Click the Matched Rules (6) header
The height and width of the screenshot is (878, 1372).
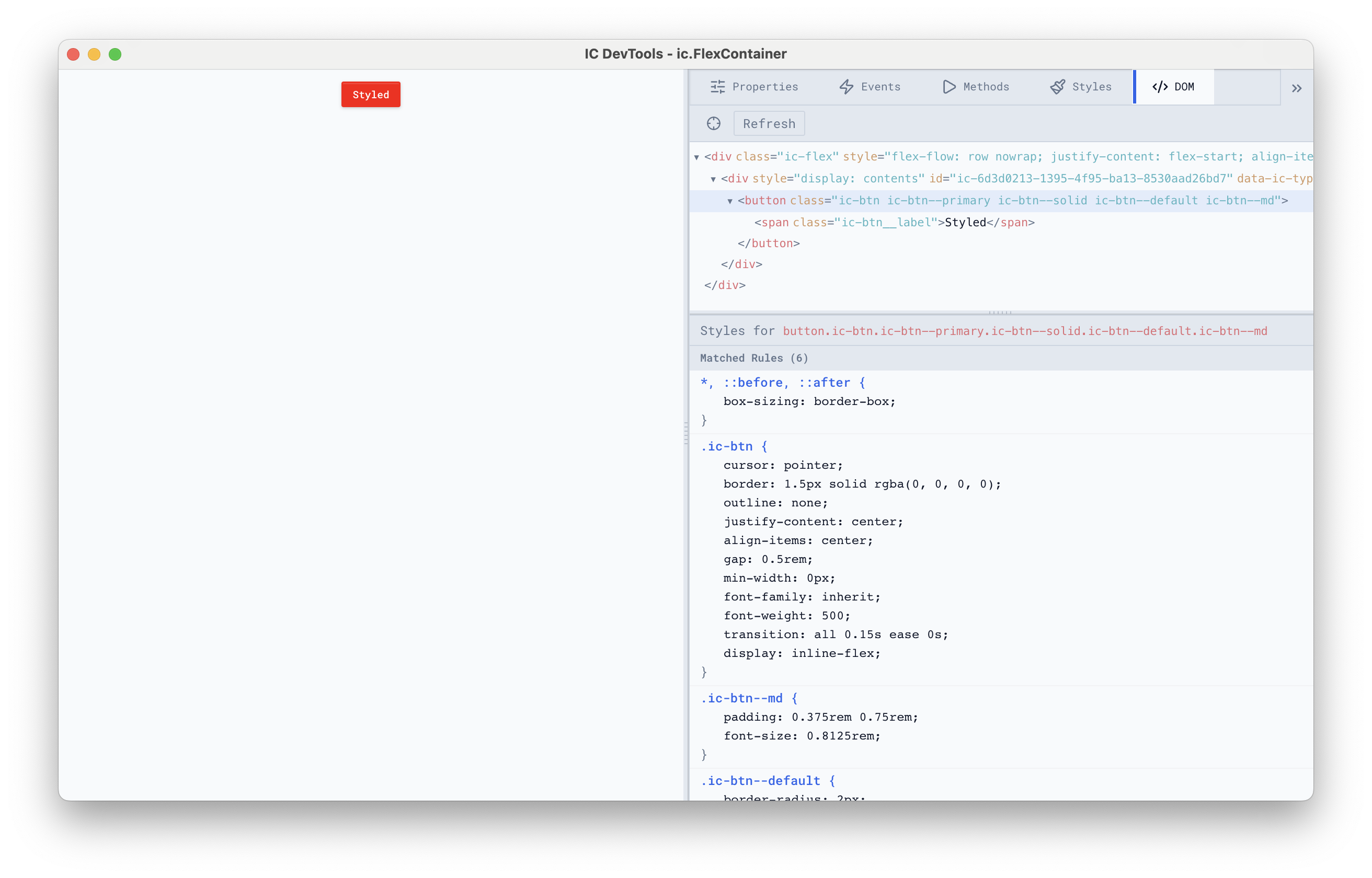pos(754,357)
